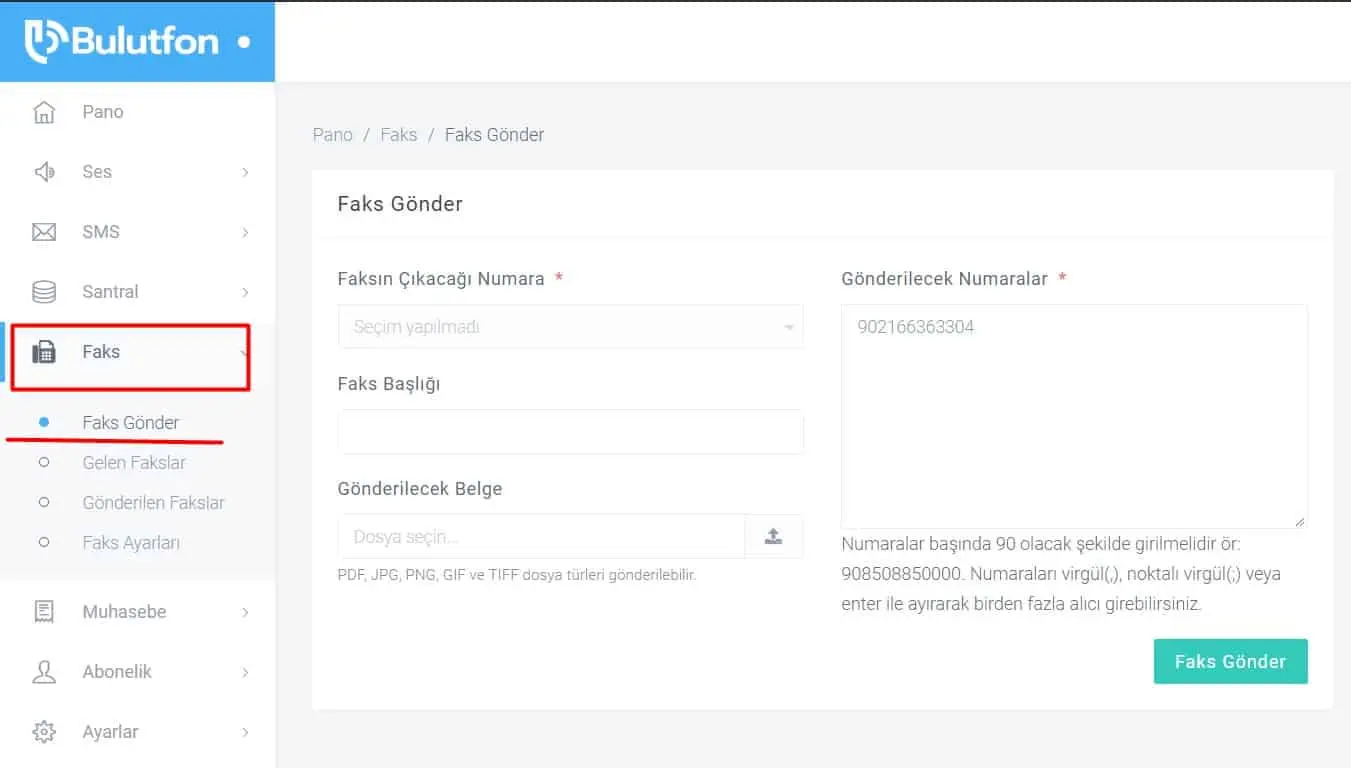Collapse the Faks menu item
This screenshot has width=1351, height=768.
pos(137,352)
